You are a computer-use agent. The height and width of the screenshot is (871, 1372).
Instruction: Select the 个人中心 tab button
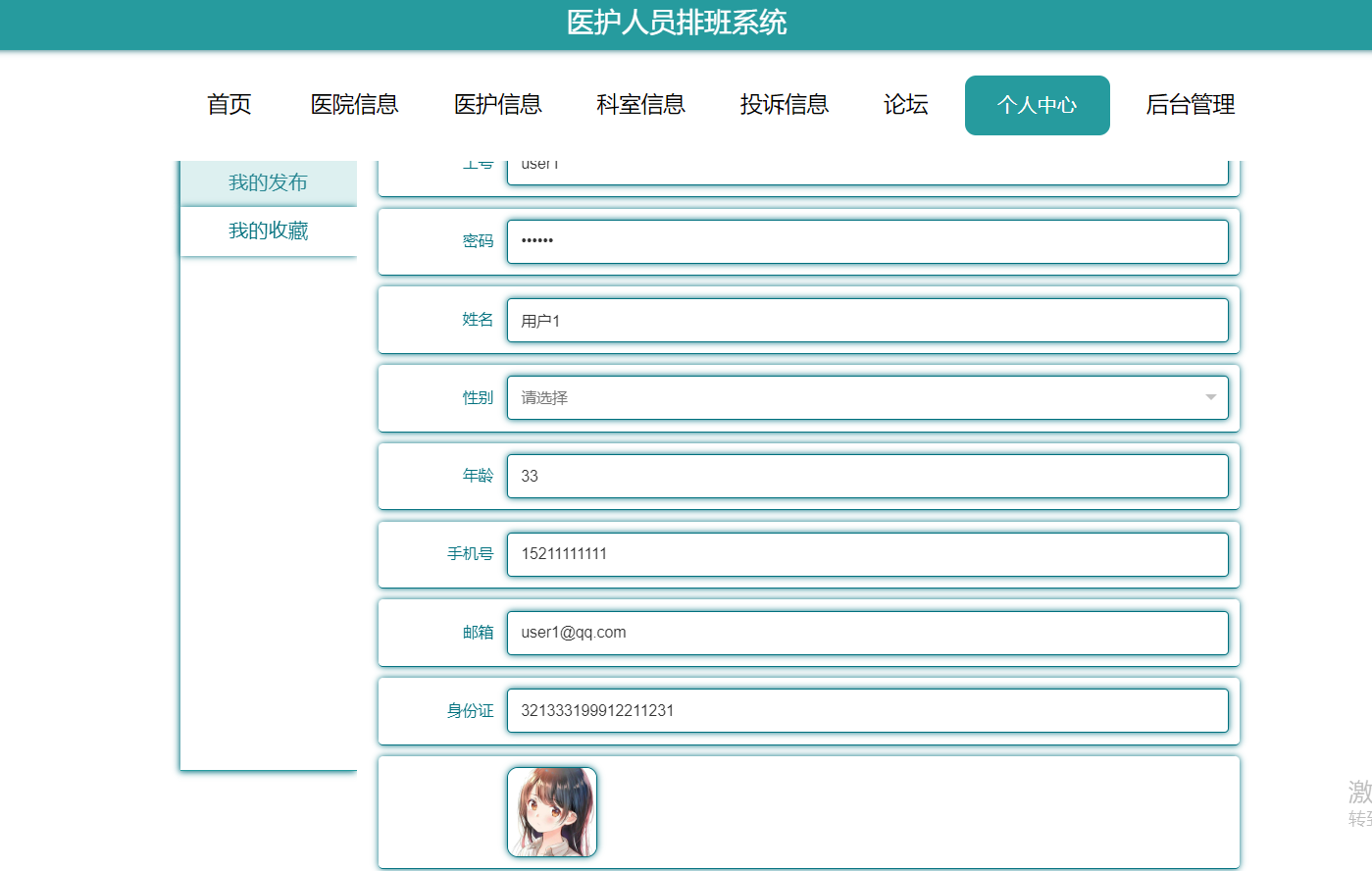click(x=1038, y=105)
